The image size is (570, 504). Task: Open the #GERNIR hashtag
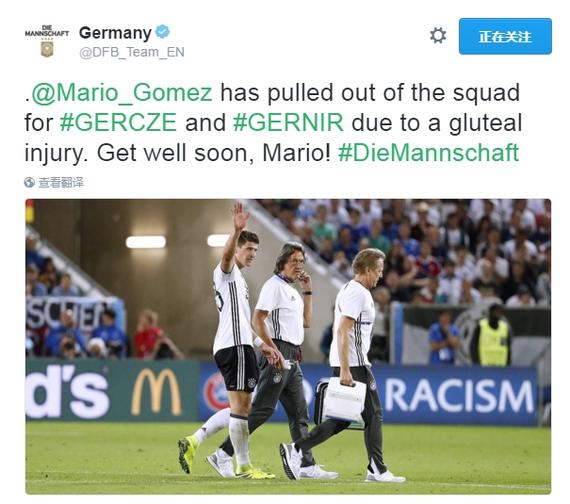coord(288,123)
